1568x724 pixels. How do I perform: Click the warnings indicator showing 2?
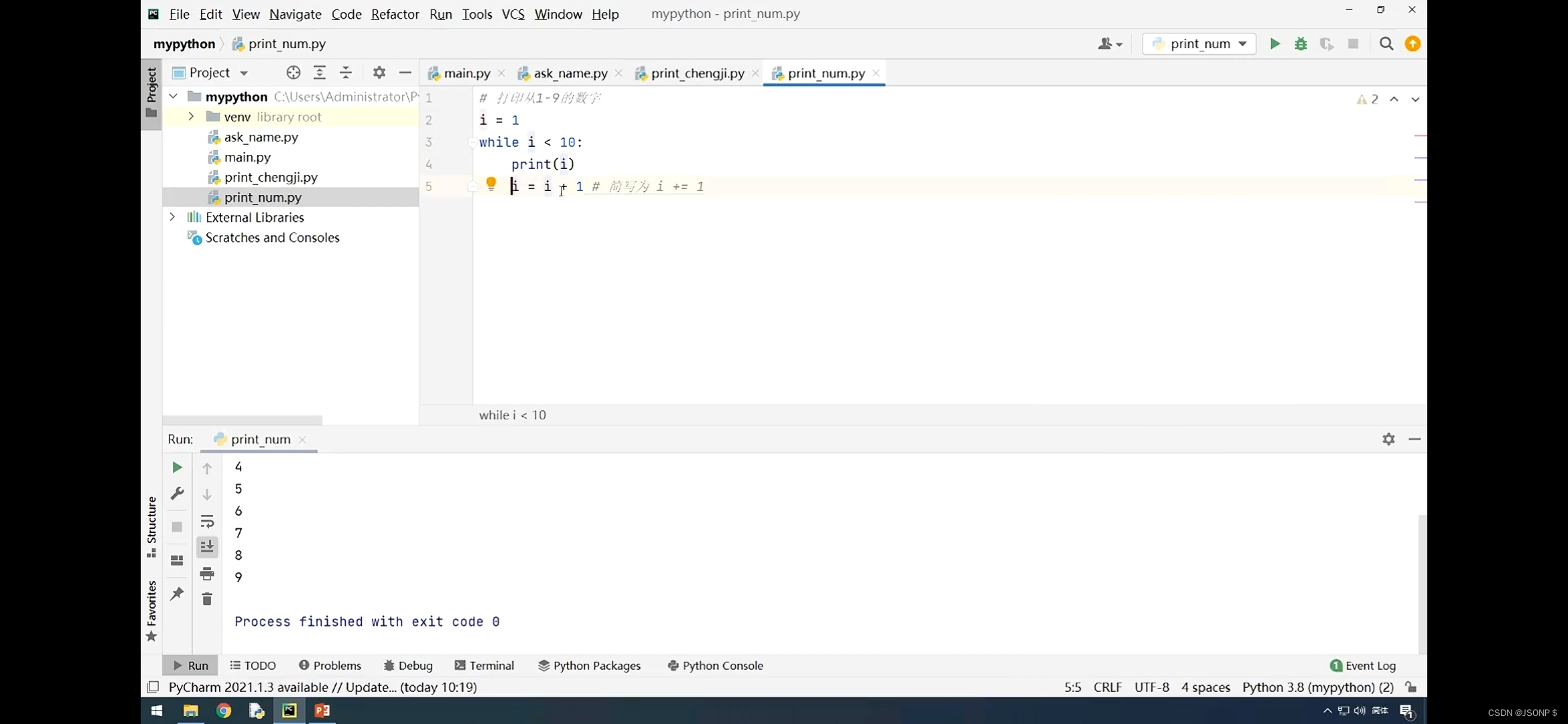coord(1367,99)
